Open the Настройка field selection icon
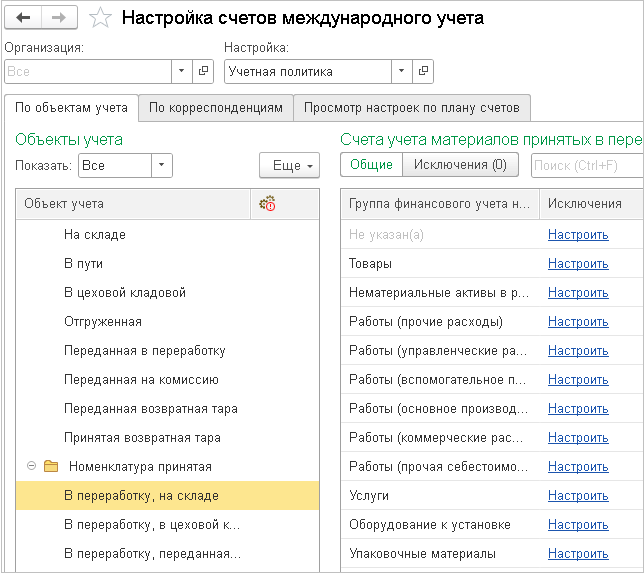This screenshot has width=644, height=573. click(425, 71)
